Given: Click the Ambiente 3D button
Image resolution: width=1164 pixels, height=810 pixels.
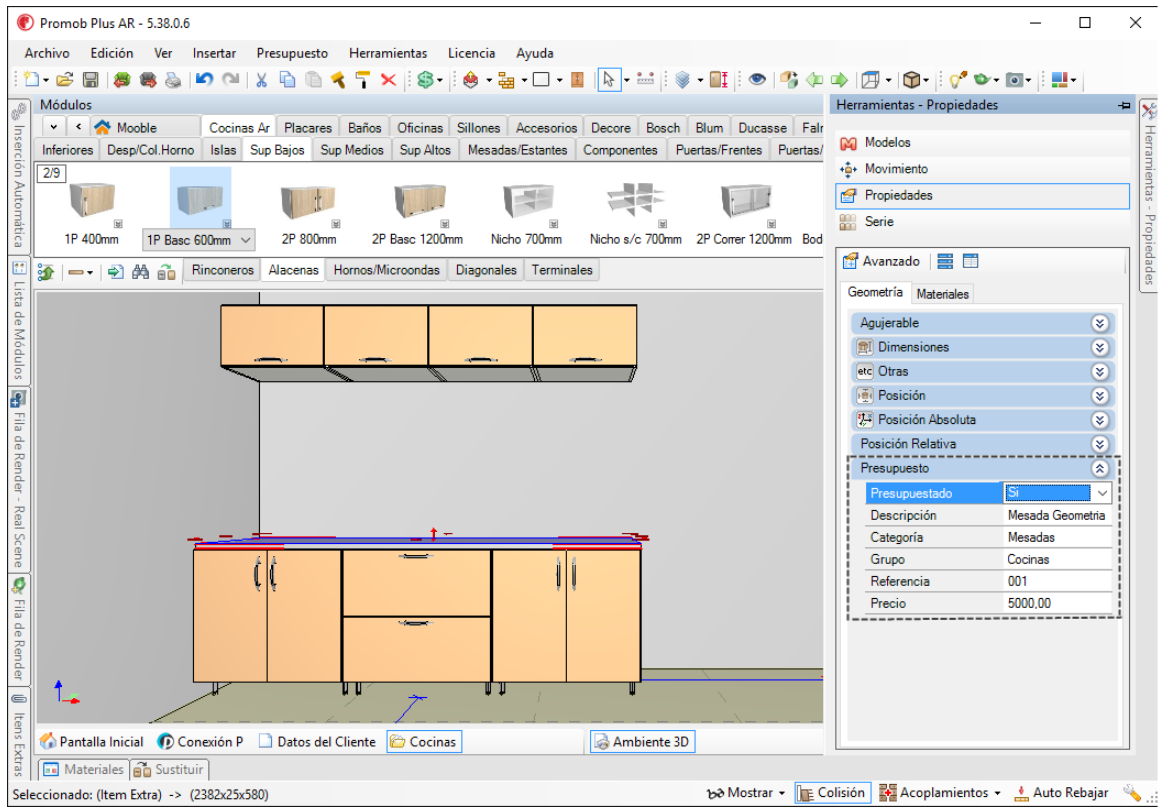Looking at the screenshot, I should 643,742.
